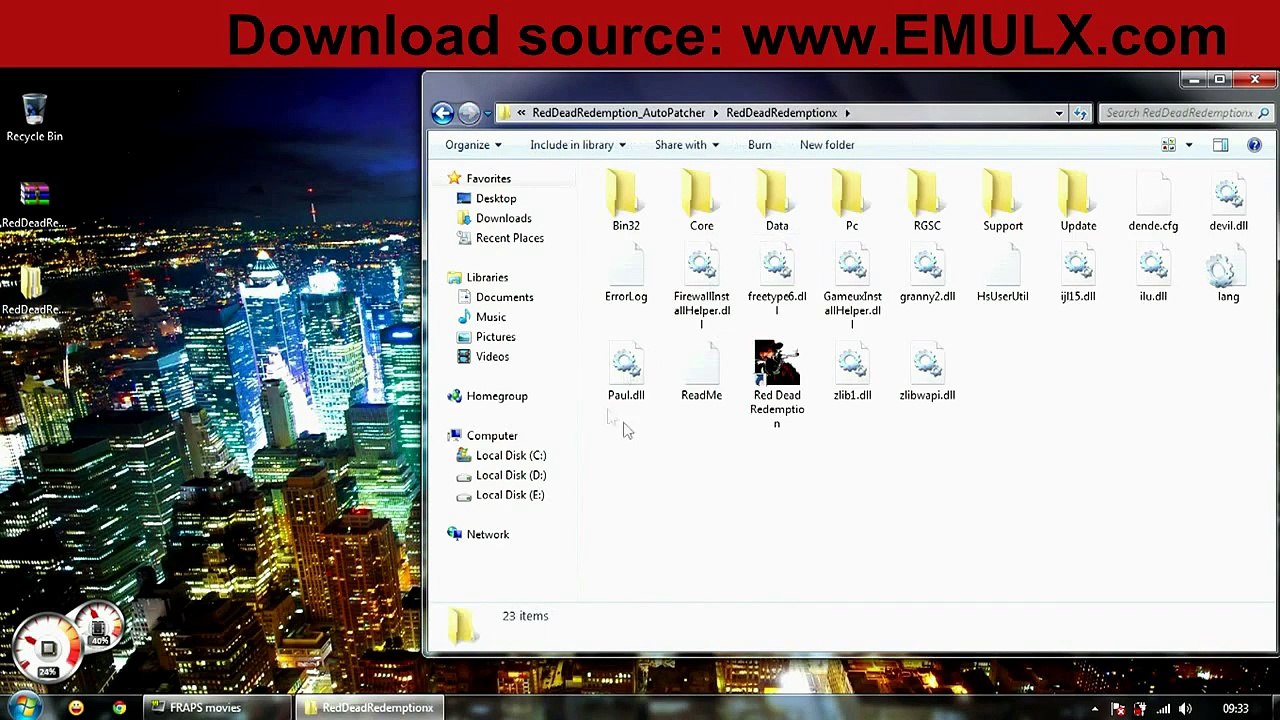Click the Burn toolbar button
This screenshot has width=1280, height=720.
pos(759,145)
